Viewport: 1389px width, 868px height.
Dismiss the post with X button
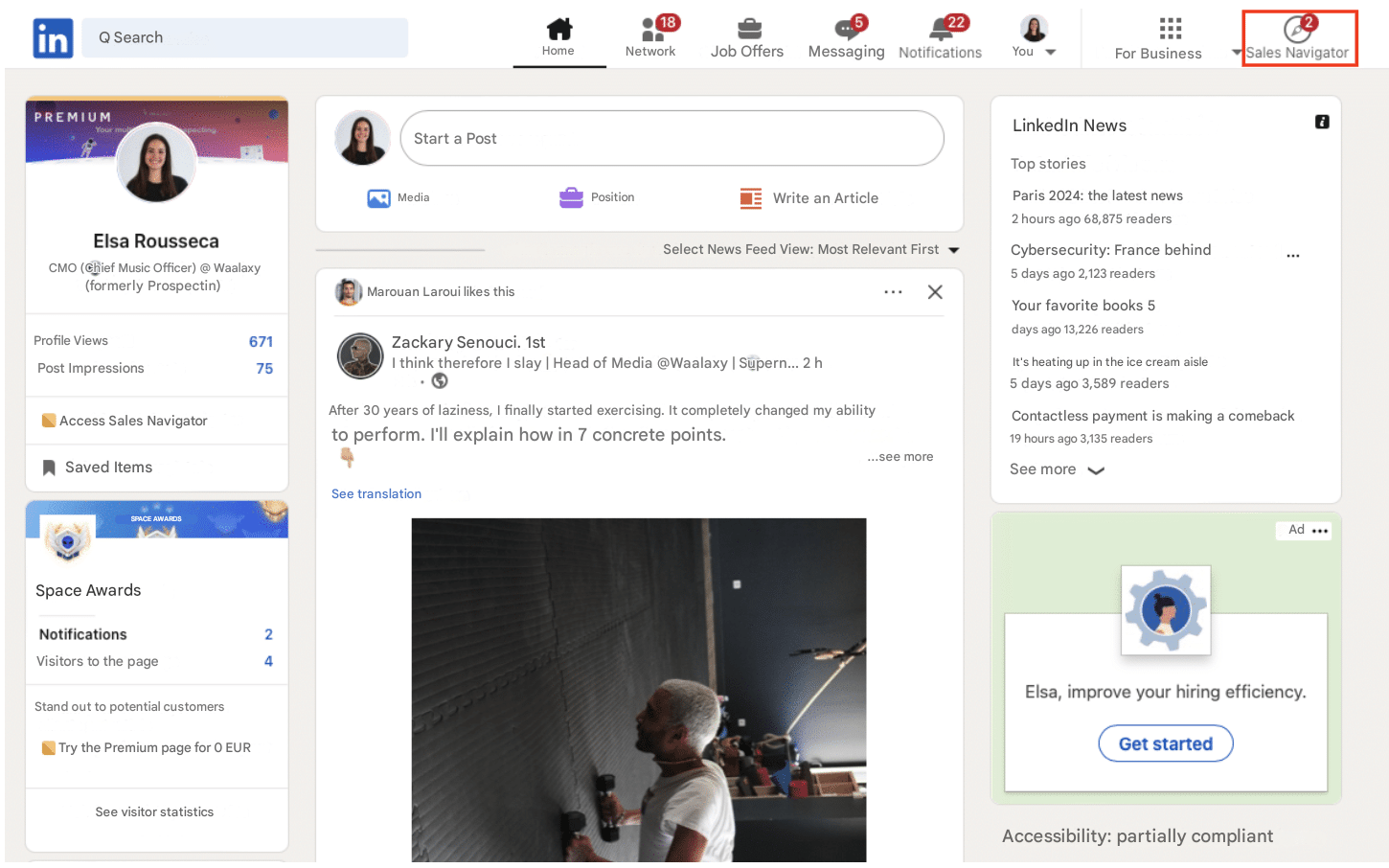click(935, 292)
